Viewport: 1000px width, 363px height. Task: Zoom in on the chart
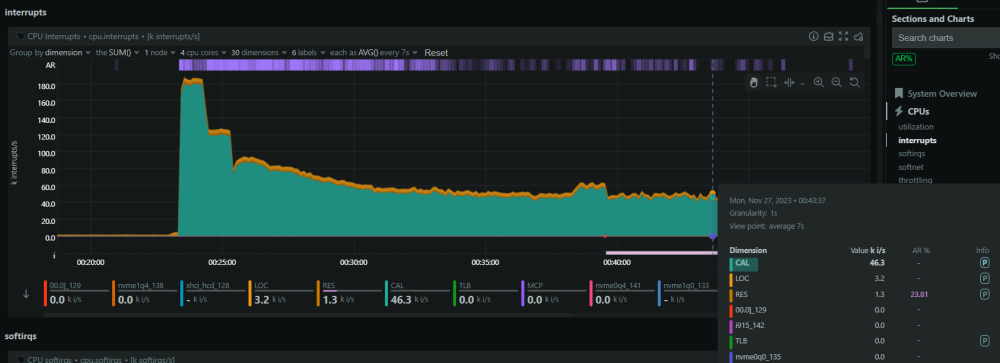click(819, 82)
